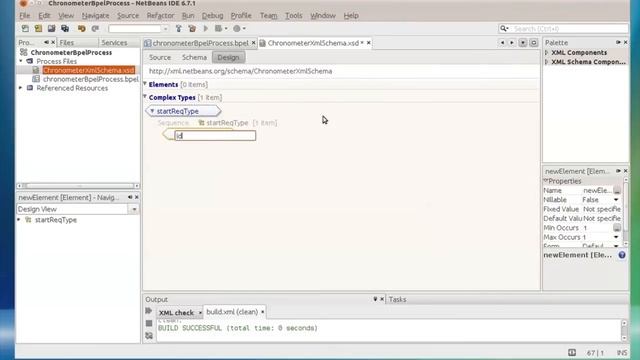Select ChronometerXmlSchema.xsd in project tree
The image size is (640, 360).
89,70
